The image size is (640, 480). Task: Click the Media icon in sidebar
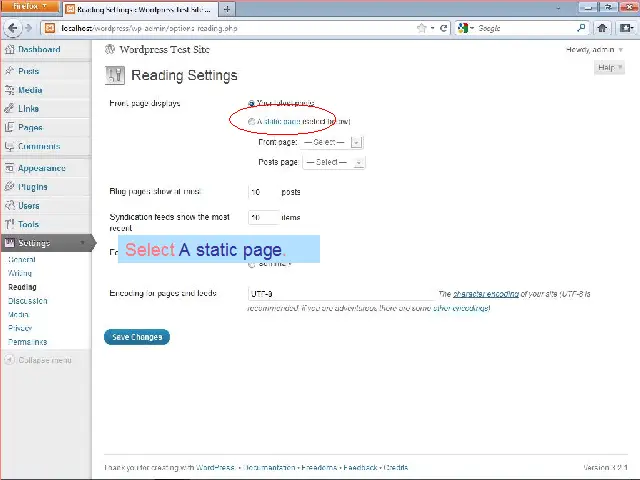pos(9,90)
